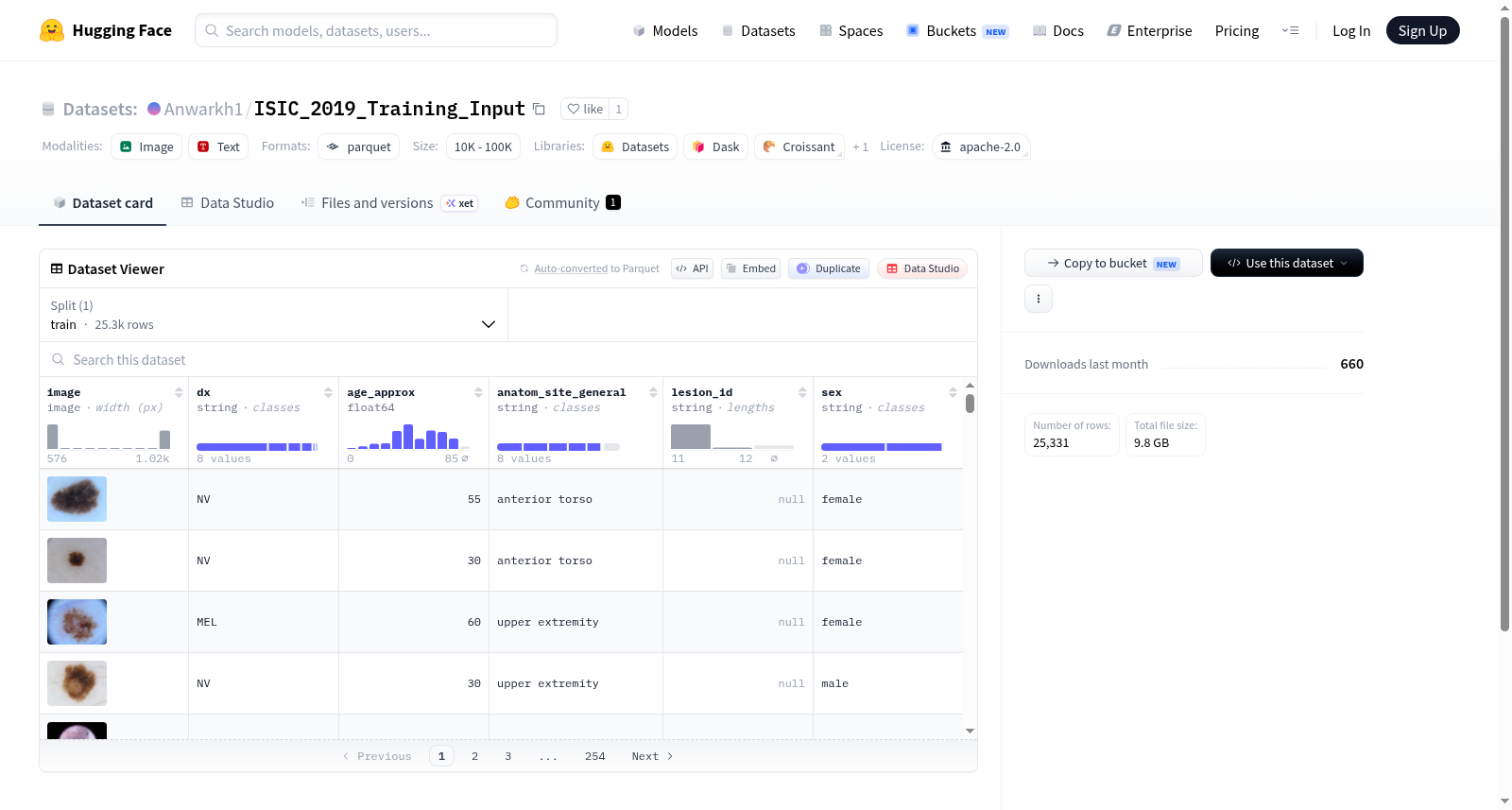Open the first row lesion thumbnail
This screenshot has height=810, width=1512.
[x=77, y=499]
